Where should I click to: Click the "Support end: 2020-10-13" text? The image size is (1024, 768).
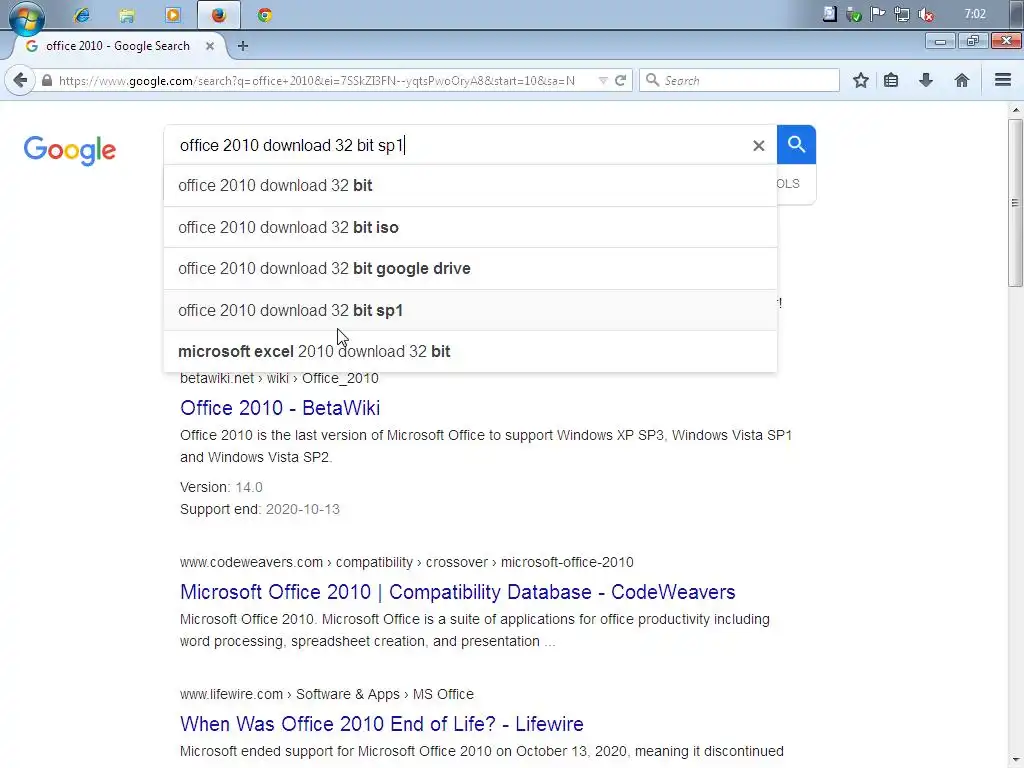point(260,509)
